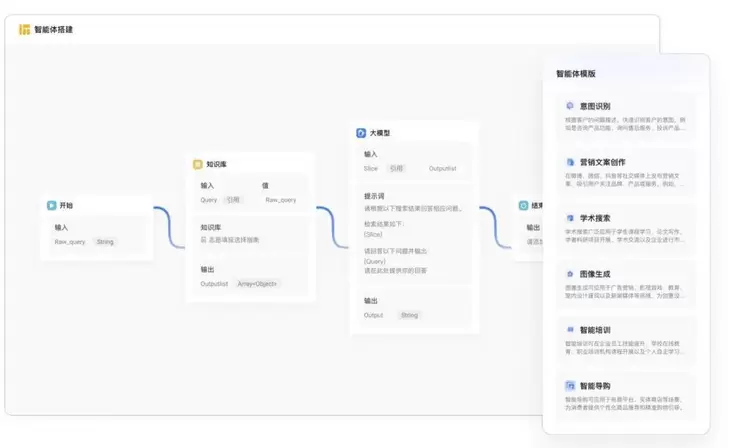Select the 结束 node icon
The height and width of the screenshot is (448, 750).
523,205
